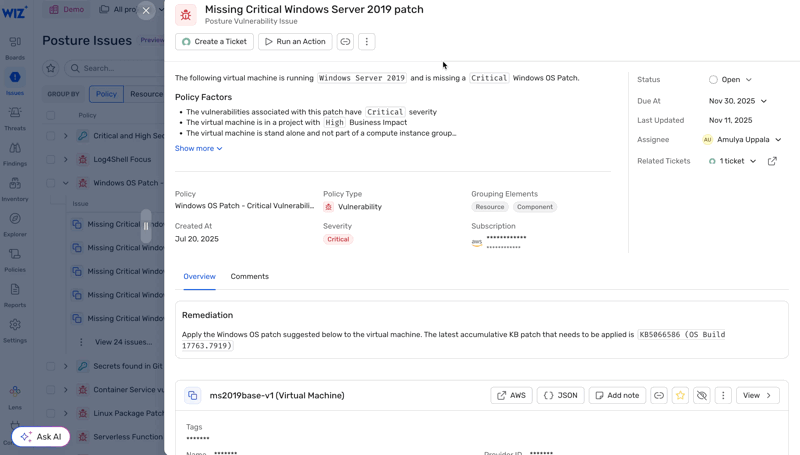Expand policy factors with Show more
The width and height of the screenshot is (800, 455).
point(199,149)
